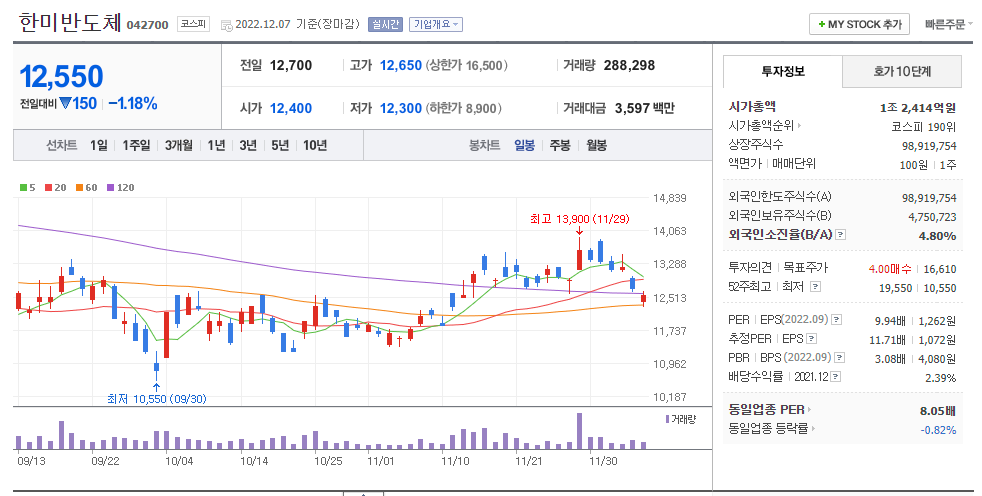Expand 시가총액순위 arrow link
Image resolution: width=982 pixels, height=496 pixels.
[800, 126]
